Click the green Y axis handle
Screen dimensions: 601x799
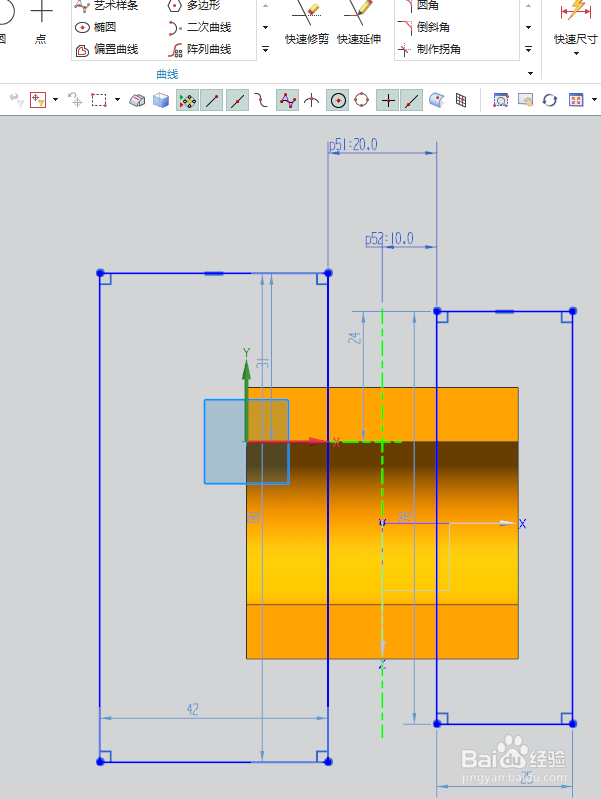247,400
